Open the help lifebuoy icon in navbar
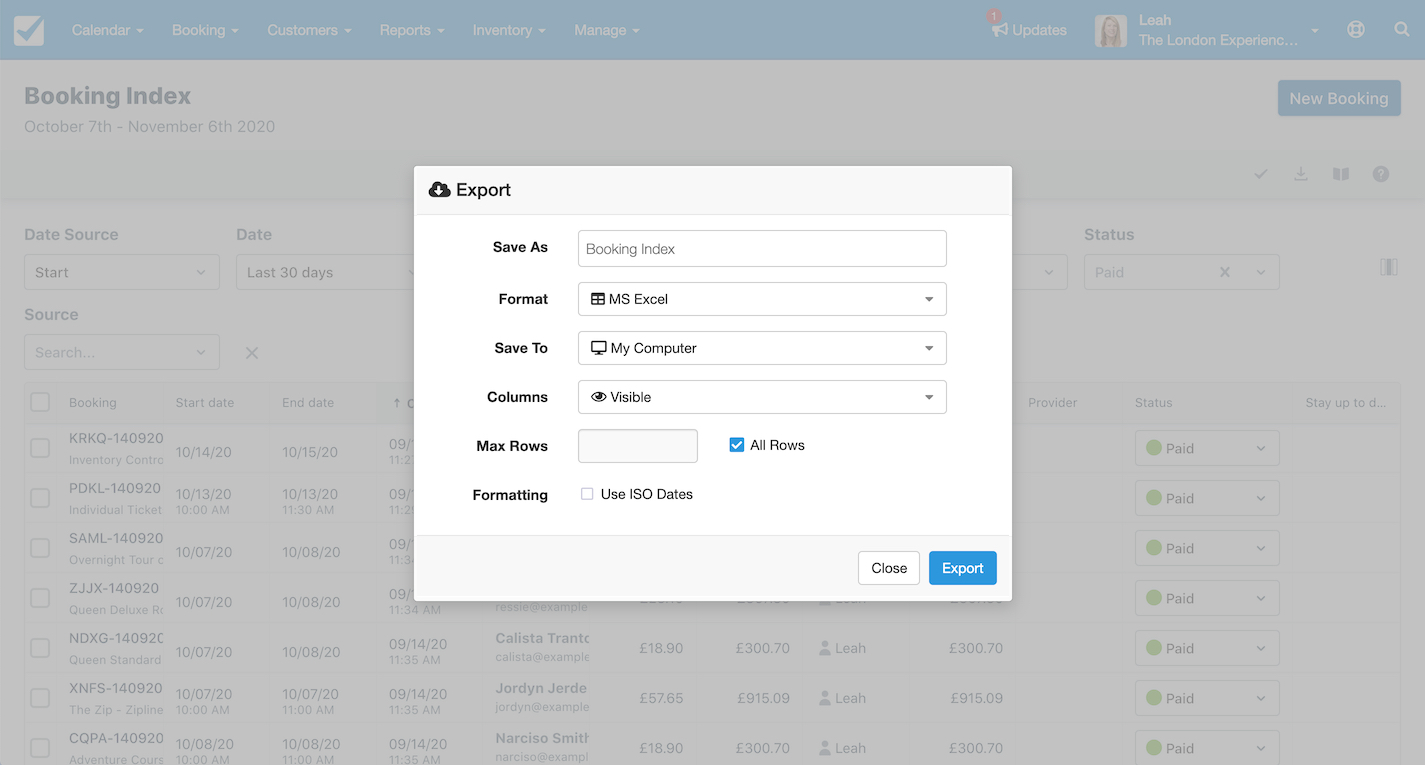This screenshot has height=765, width=1425. click(x=1356, y=30)
